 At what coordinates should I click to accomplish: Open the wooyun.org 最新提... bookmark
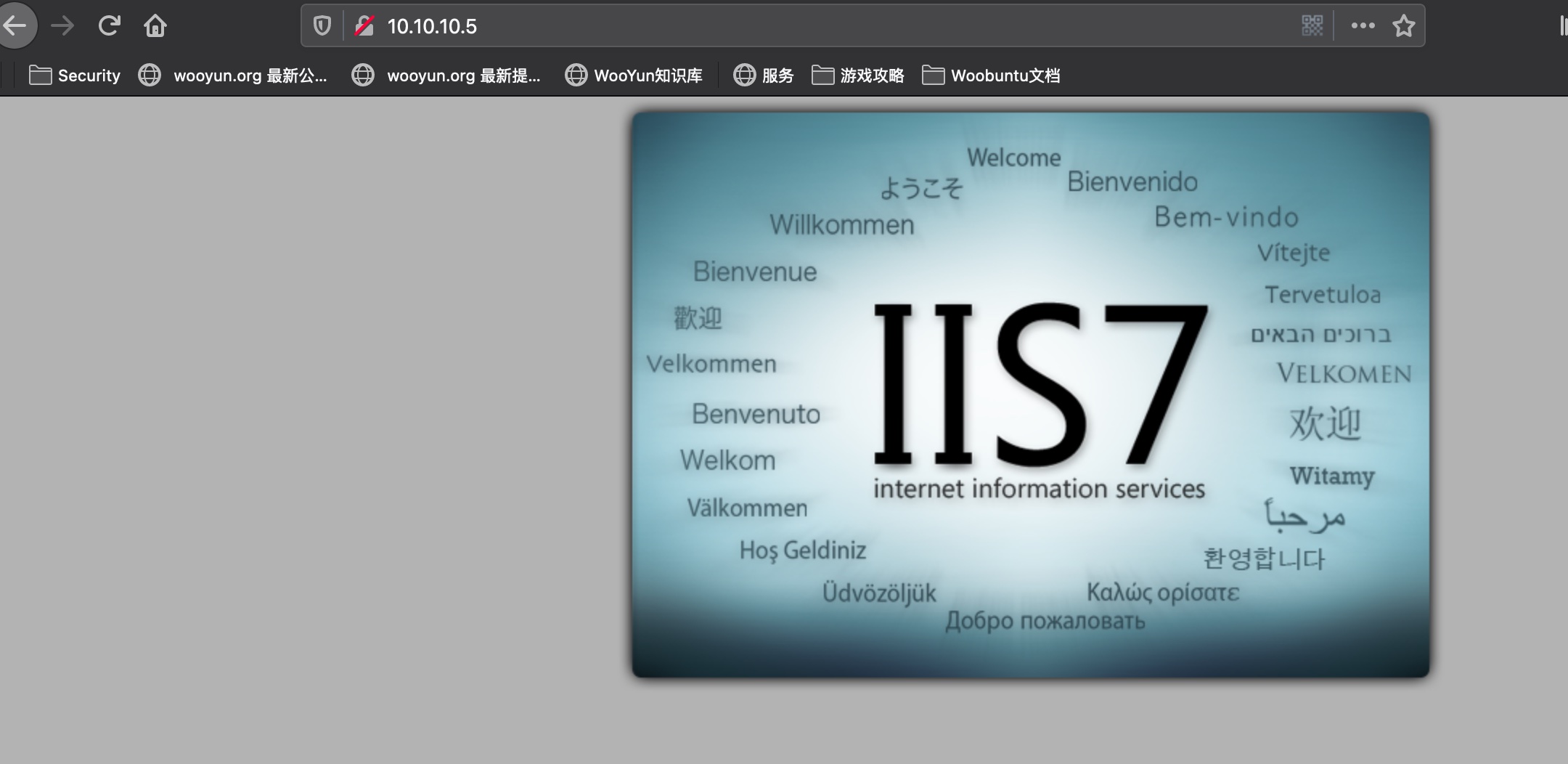[446, 76]
